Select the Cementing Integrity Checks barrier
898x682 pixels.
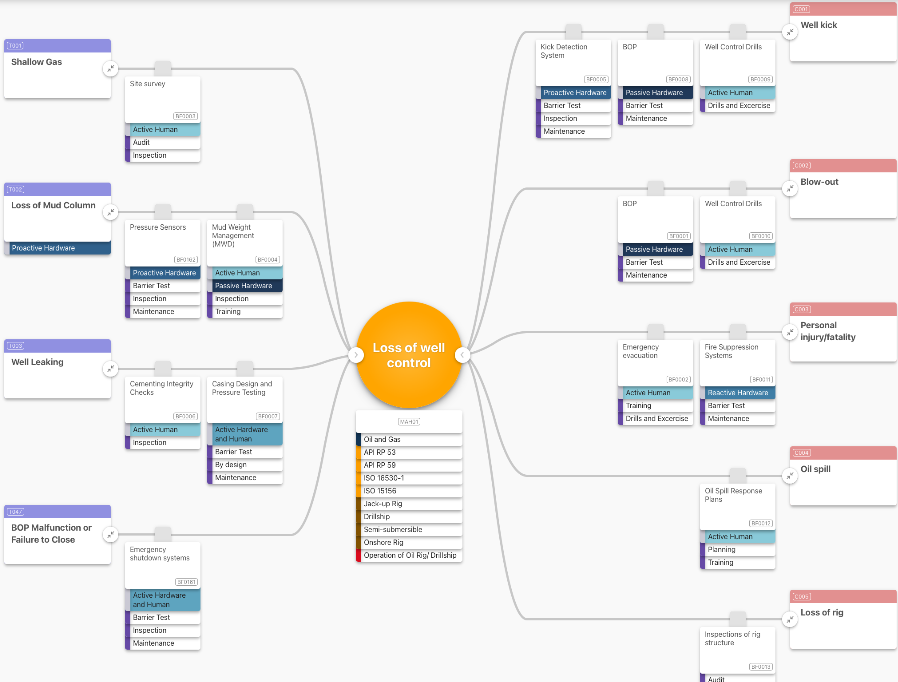click(163, 400)
